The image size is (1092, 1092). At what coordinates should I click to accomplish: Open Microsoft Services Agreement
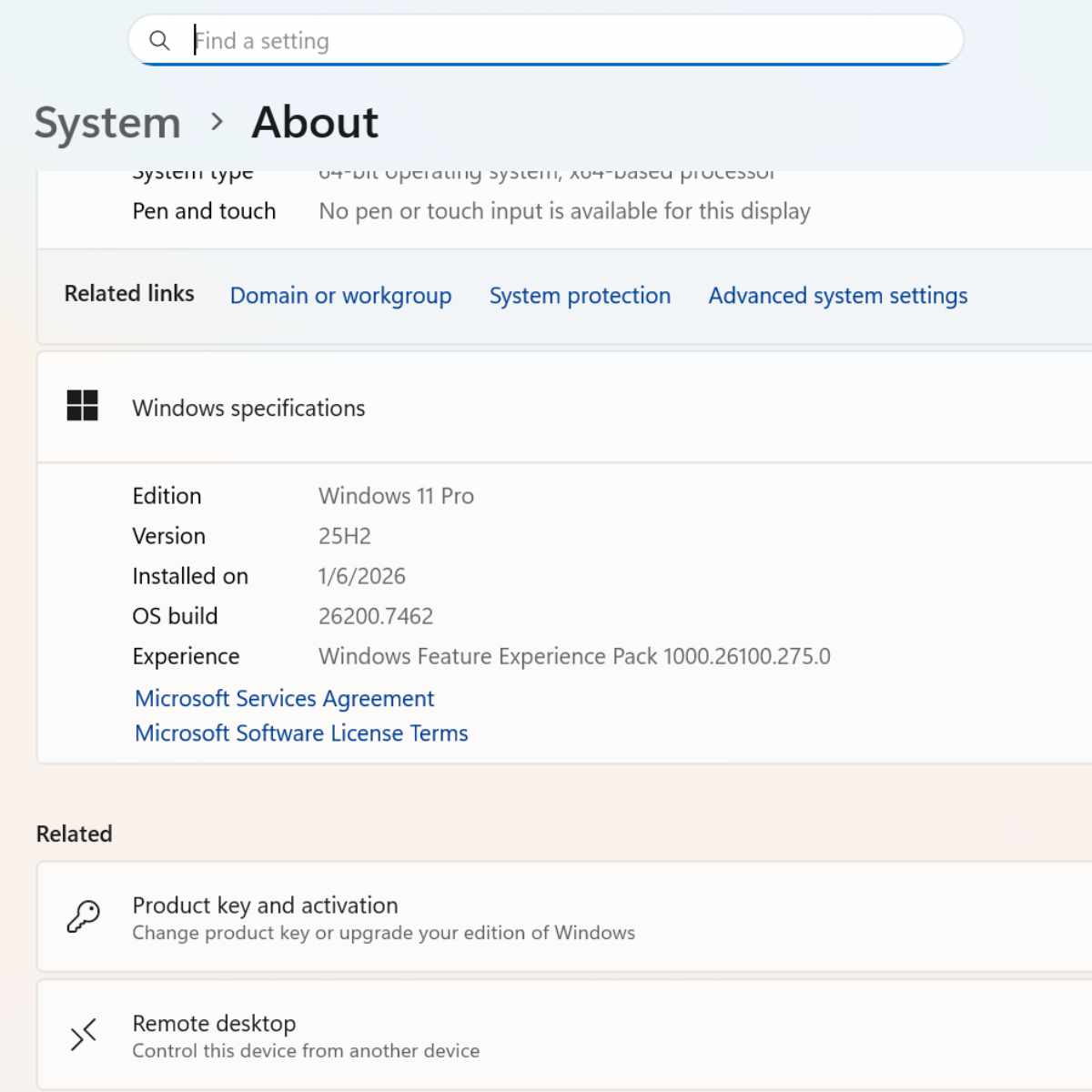[285, 699]
